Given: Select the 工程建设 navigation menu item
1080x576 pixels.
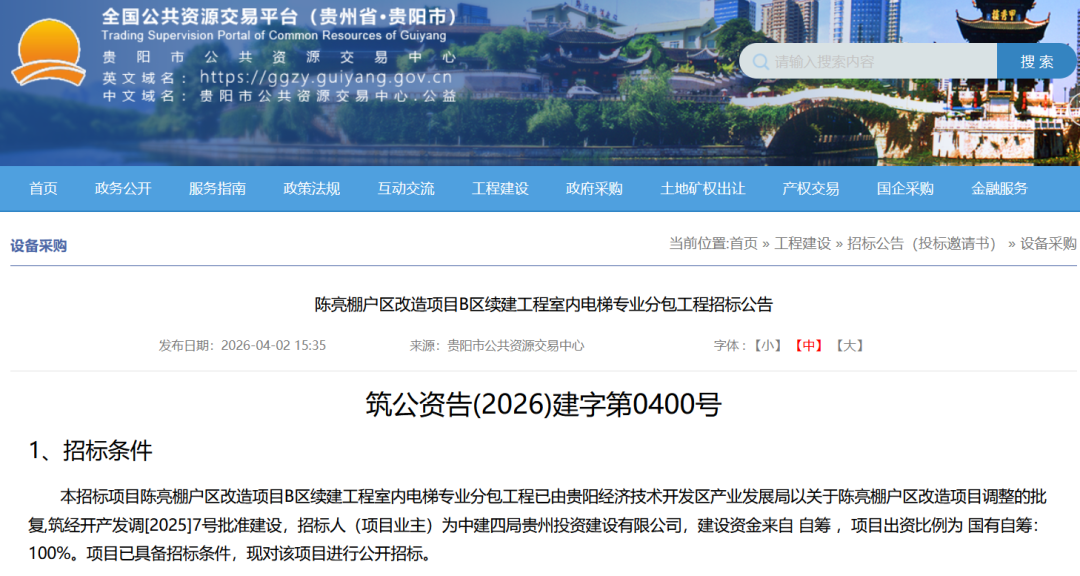Looking at the screenshot, I should (x=500, y=189).
